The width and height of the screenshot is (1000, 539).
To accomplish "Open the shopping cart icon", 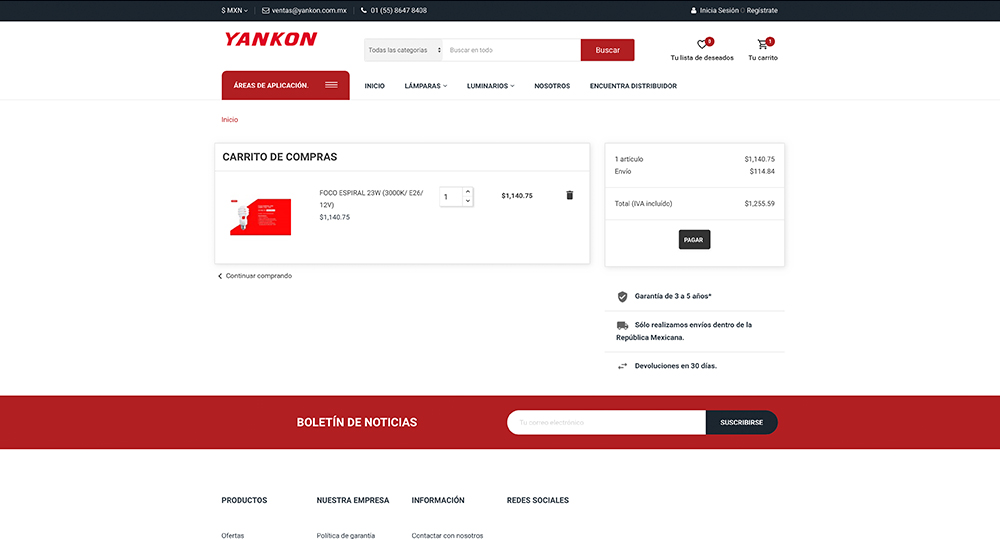I will pyautogui.click(x=763, y=45).
